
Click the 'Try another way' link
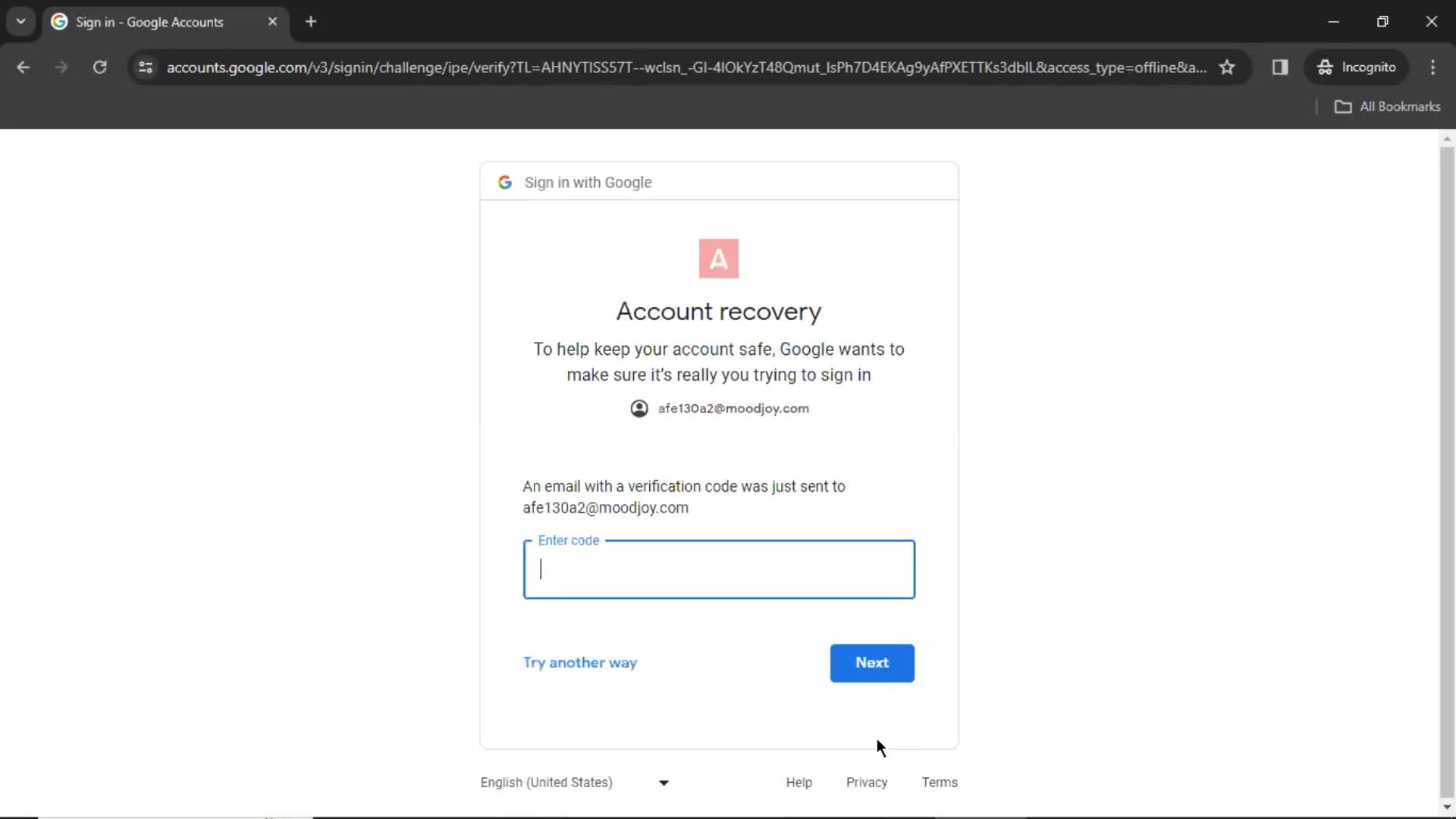(x=579, y=662)
